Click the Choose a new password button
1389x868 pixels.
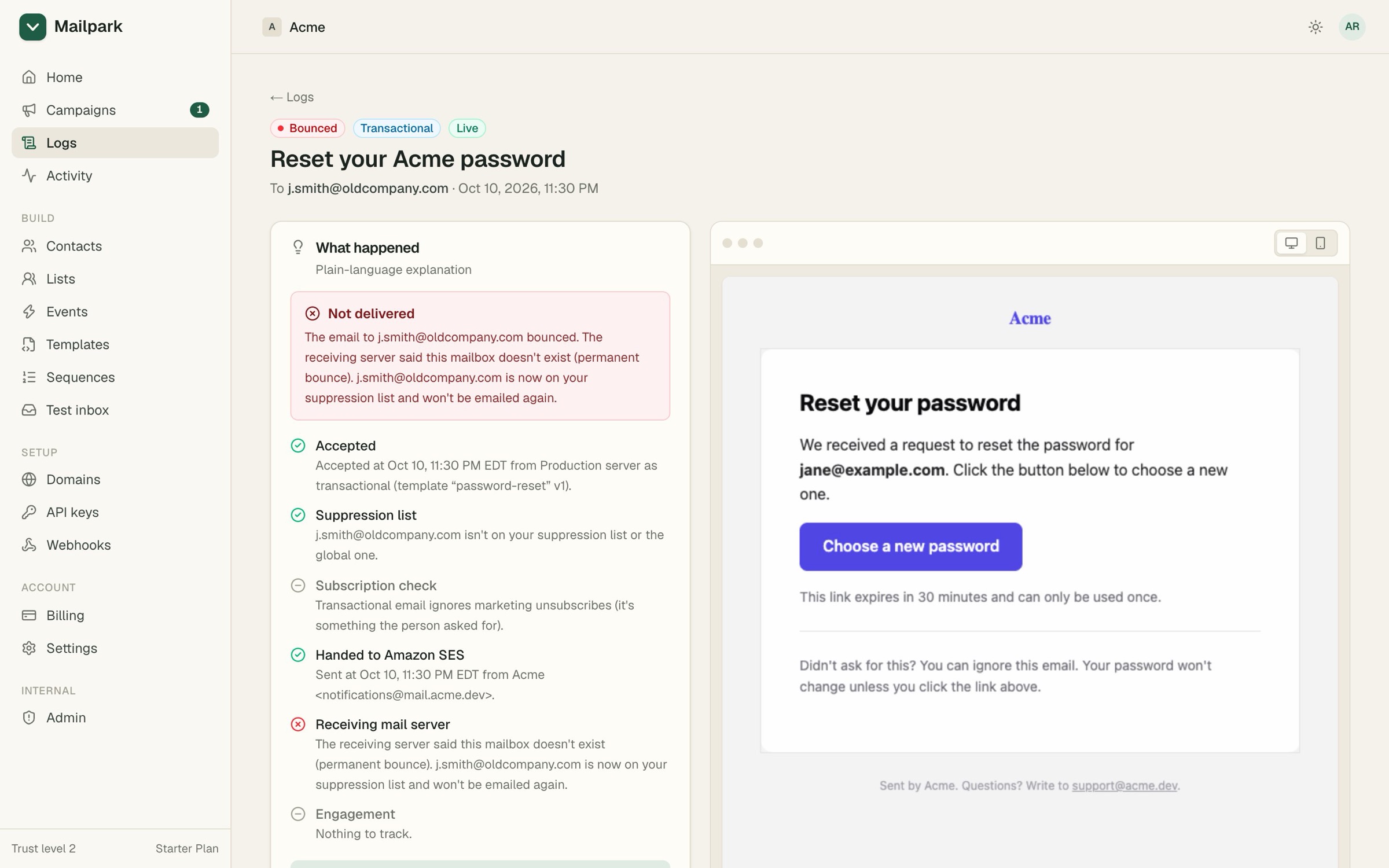(x=910, y=546)
